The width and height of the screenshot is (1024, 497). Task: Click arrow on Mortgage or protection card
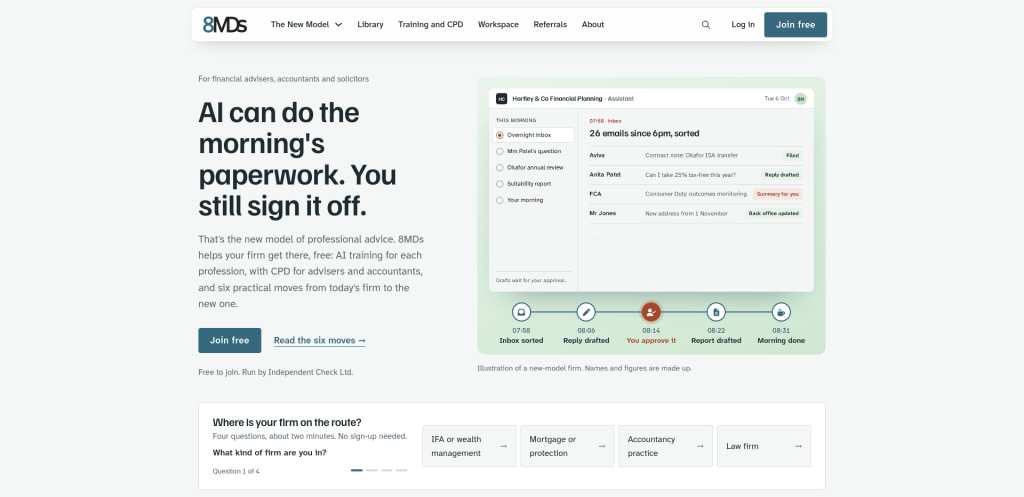601,446
